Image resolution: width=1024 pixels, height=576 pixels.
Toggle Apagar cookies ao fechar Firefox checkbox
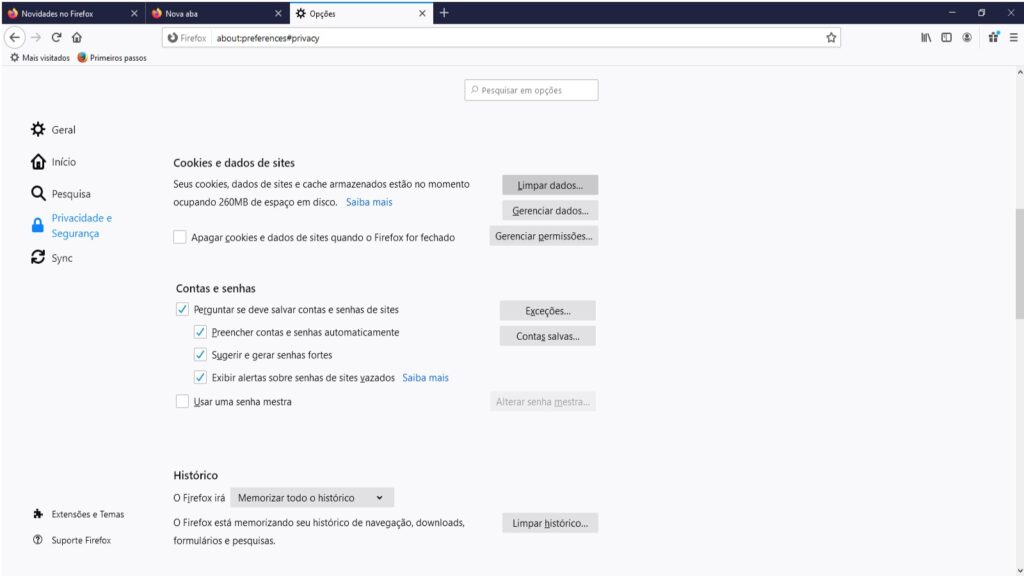point(180,237)
